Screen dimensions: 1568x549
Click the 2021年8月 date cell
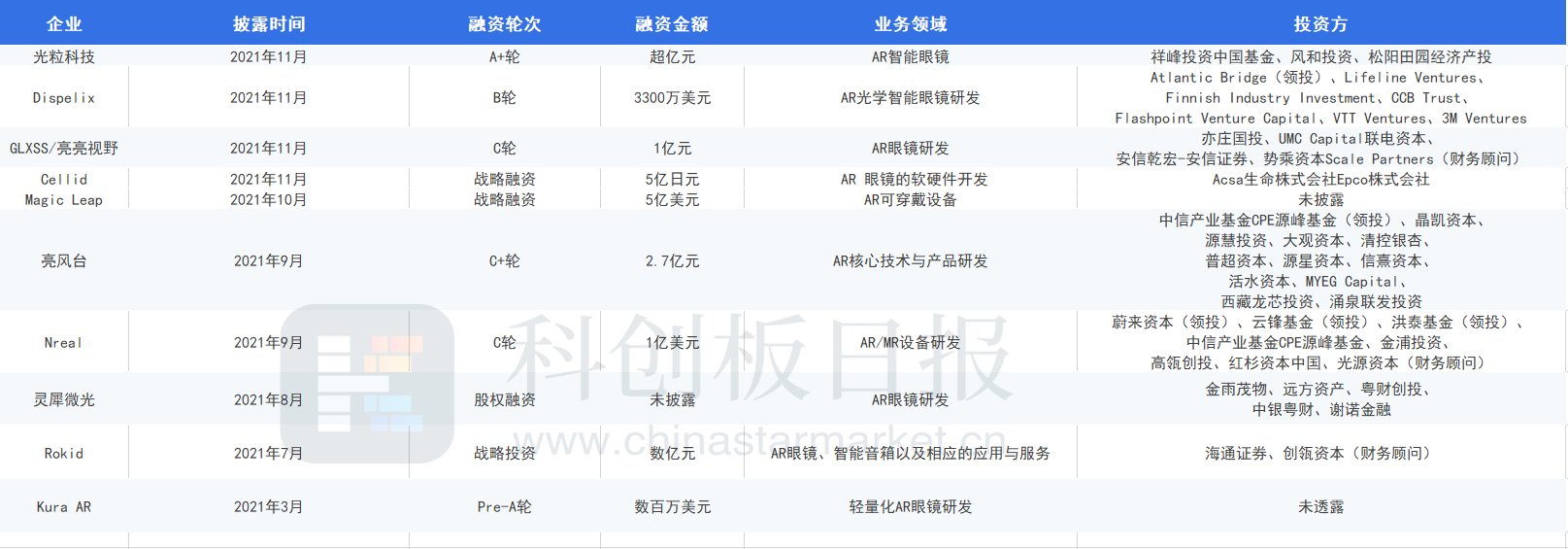269,399
